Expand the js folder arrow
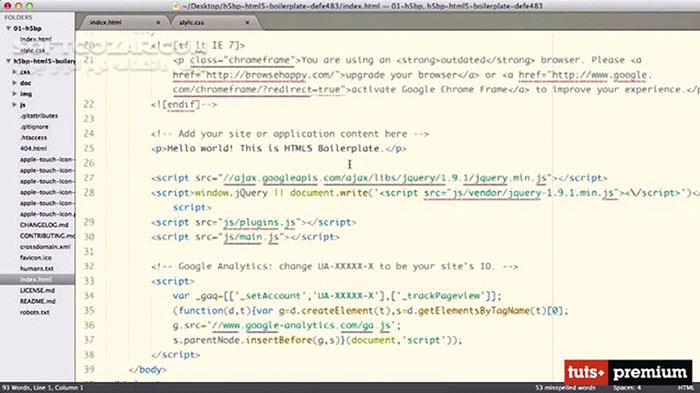700x393 pixels. point(14,105)
